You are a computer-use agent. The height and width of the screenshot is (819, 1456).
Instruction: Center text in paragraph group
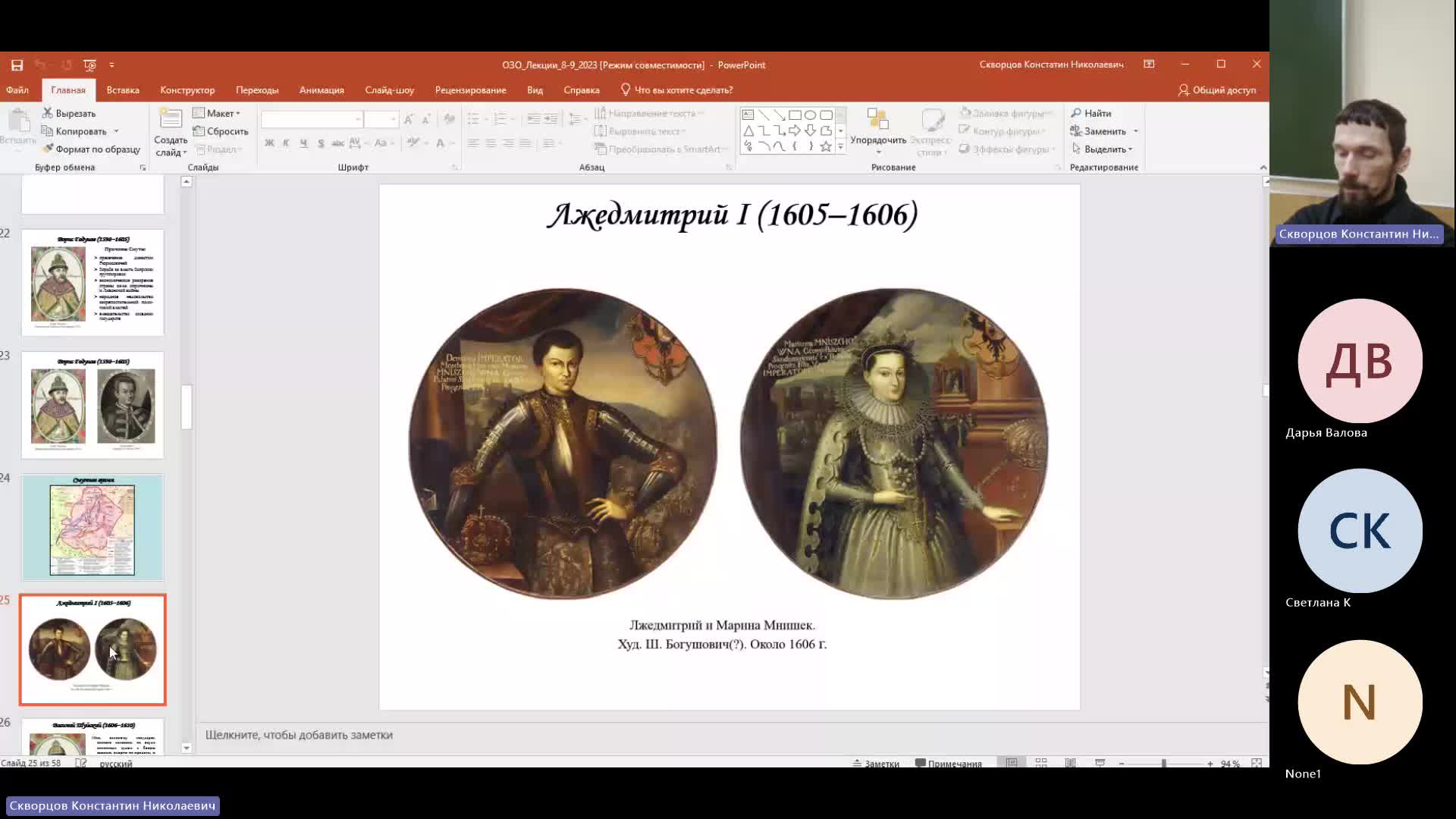point(491,143)
